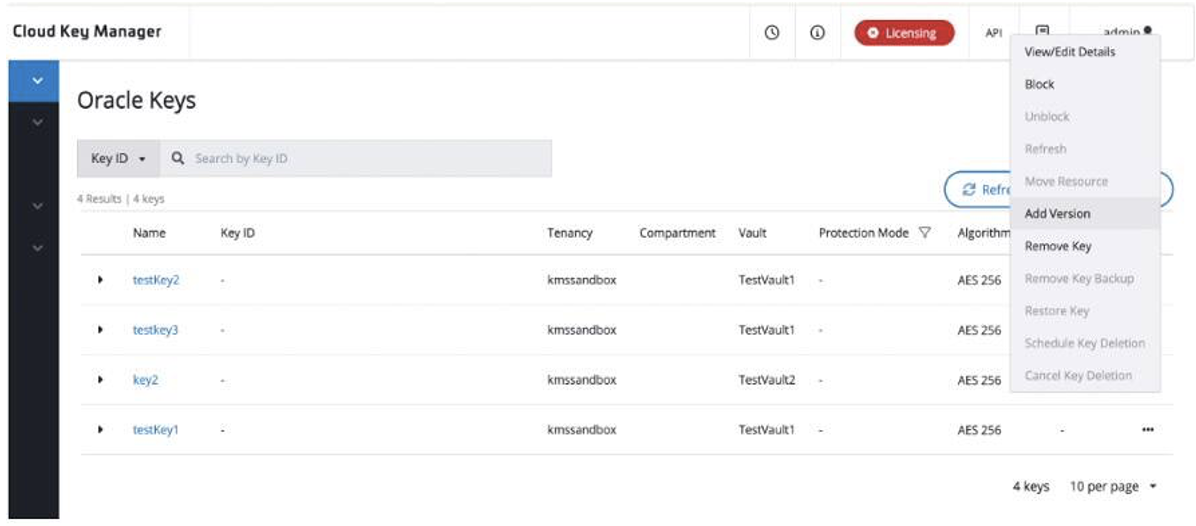
Task: Click the red Licensing button
Action: pos(904,33)
